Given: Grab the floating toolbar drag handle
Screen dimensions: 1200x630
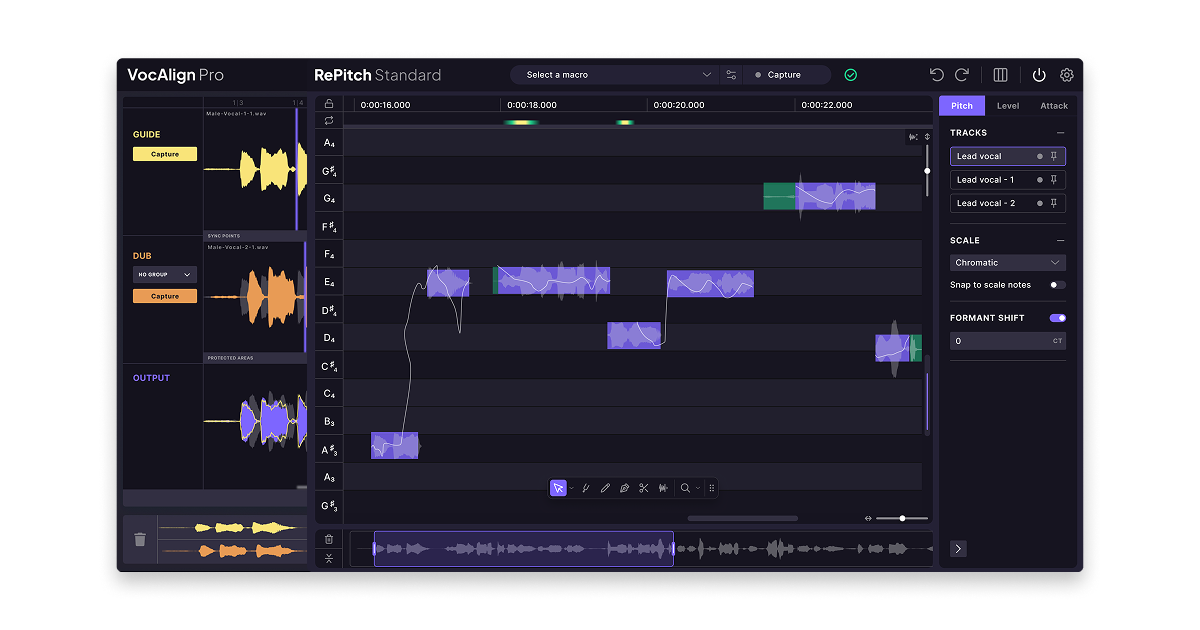Looking at the screenshot, I should coord(711,488).
